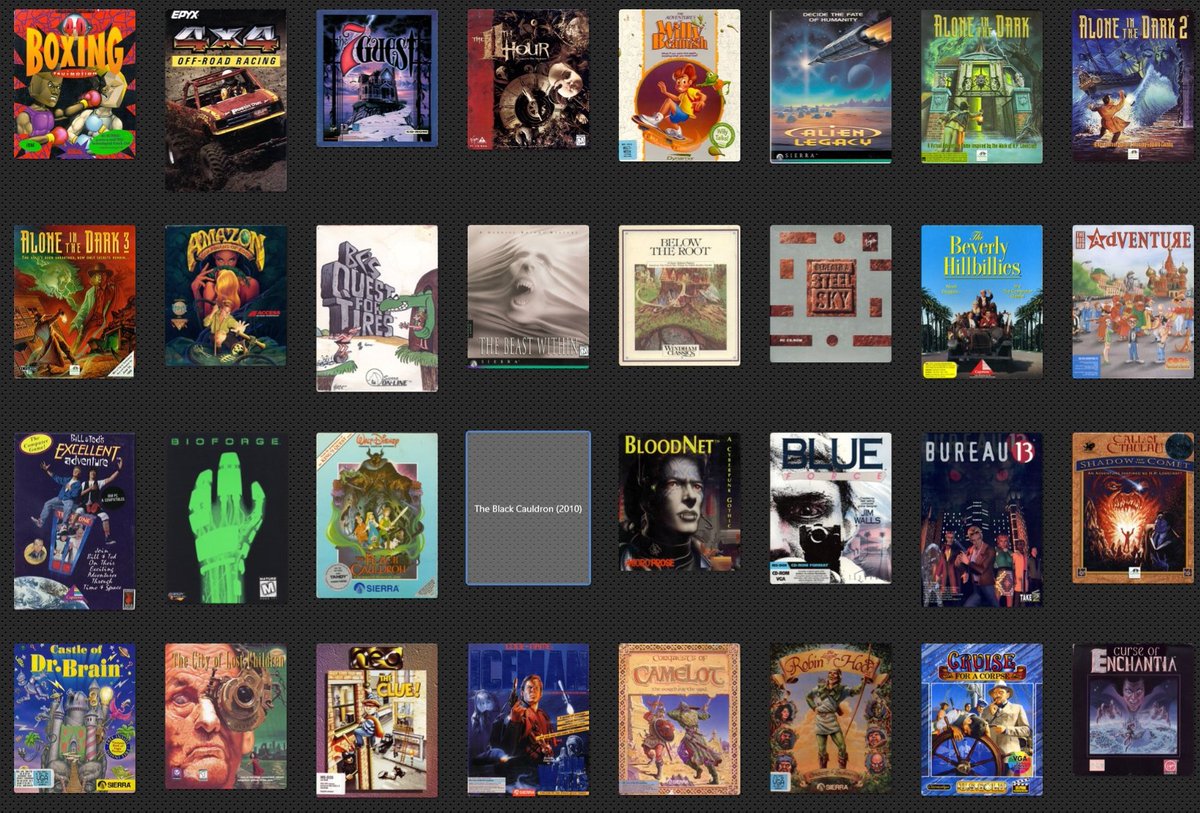Choose the Amazon game cover
This screenshot has width=1200, height=813.
[x=226, y=295]
